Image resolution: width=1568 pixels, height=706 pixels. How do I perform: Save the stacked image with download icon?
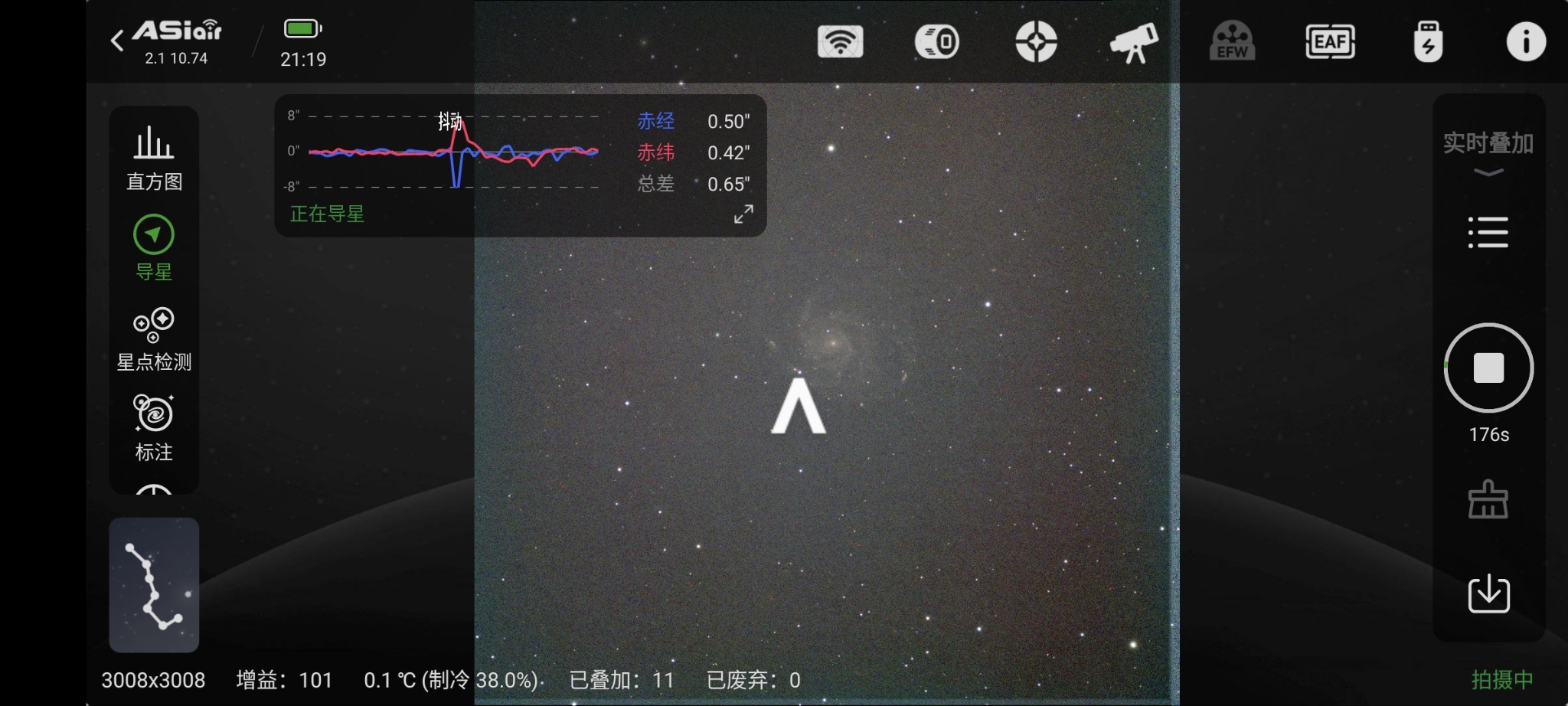pos(1488,593)
